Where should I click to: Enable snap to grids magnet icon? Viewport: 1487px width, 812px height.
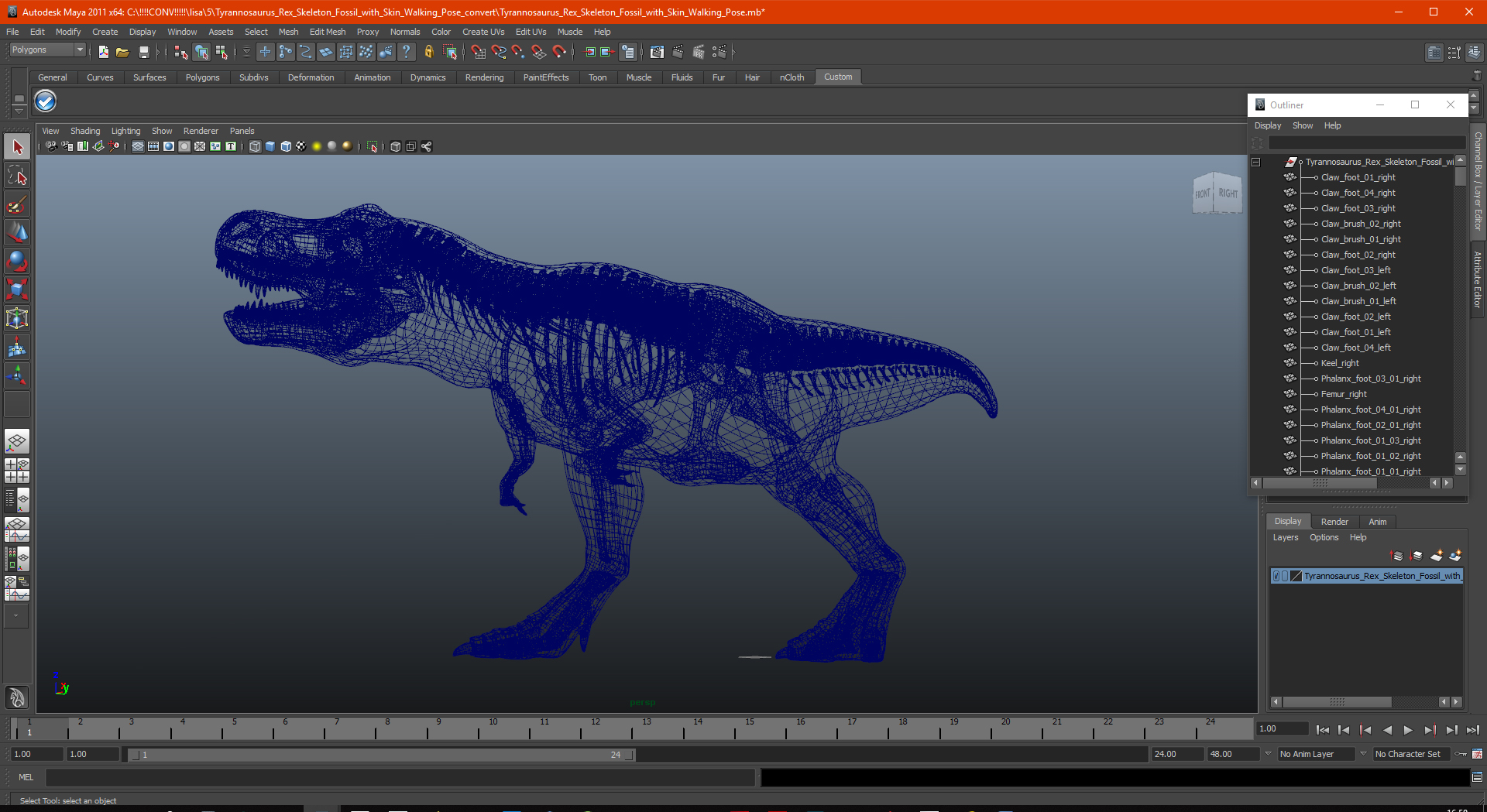coord(478,52)
